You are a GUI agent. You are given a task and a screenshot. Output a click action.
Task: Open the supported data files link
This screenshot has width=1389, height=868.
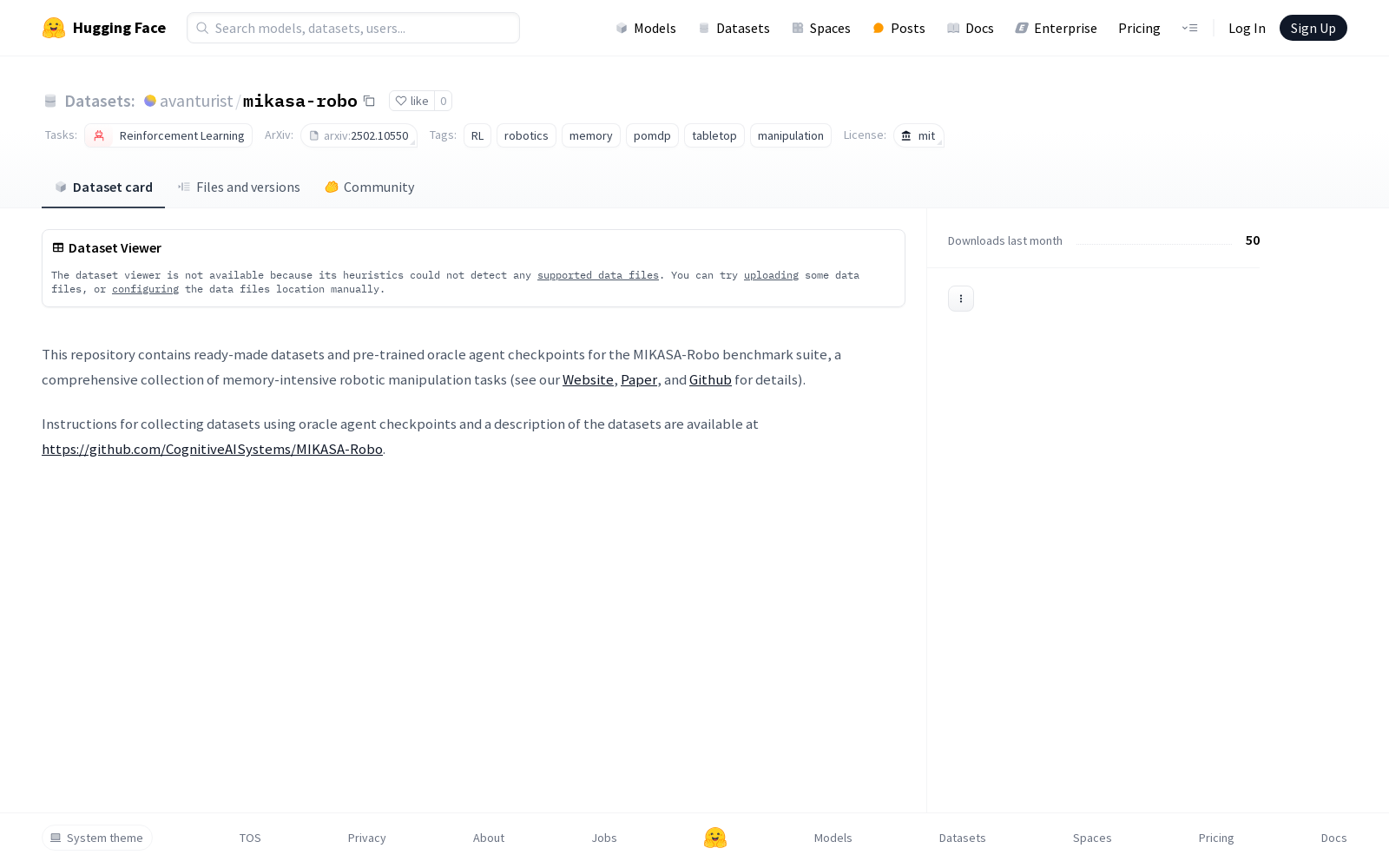point(598,275)
